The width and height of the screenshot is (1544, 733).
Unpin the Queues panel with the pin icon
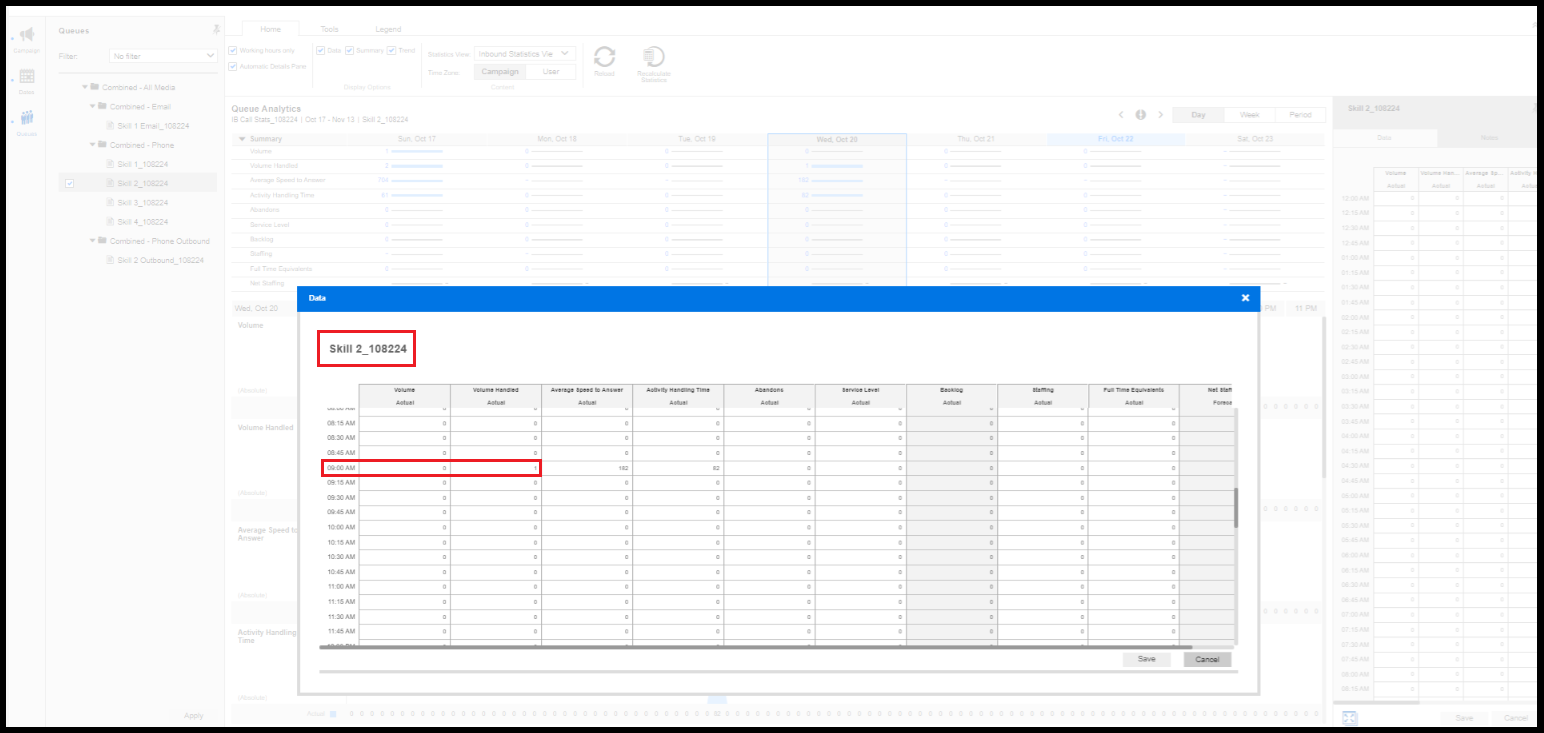[216, 30]
